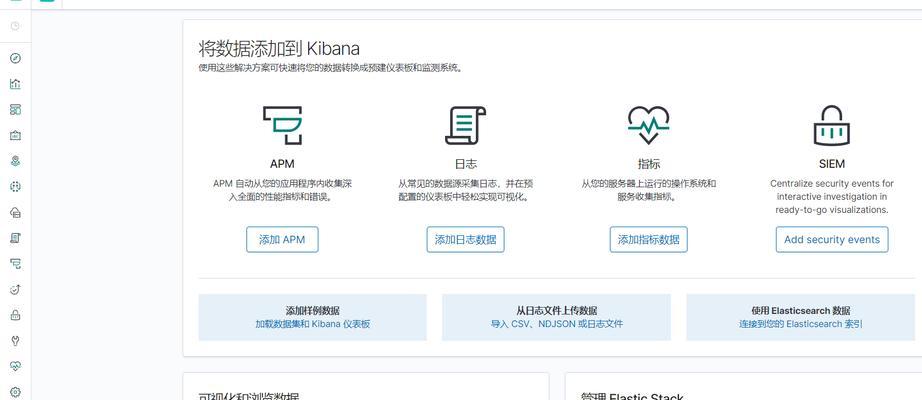Open Management via the gear icon
Viewport: 922px width, 400px height.
click(x=15, y=392)
